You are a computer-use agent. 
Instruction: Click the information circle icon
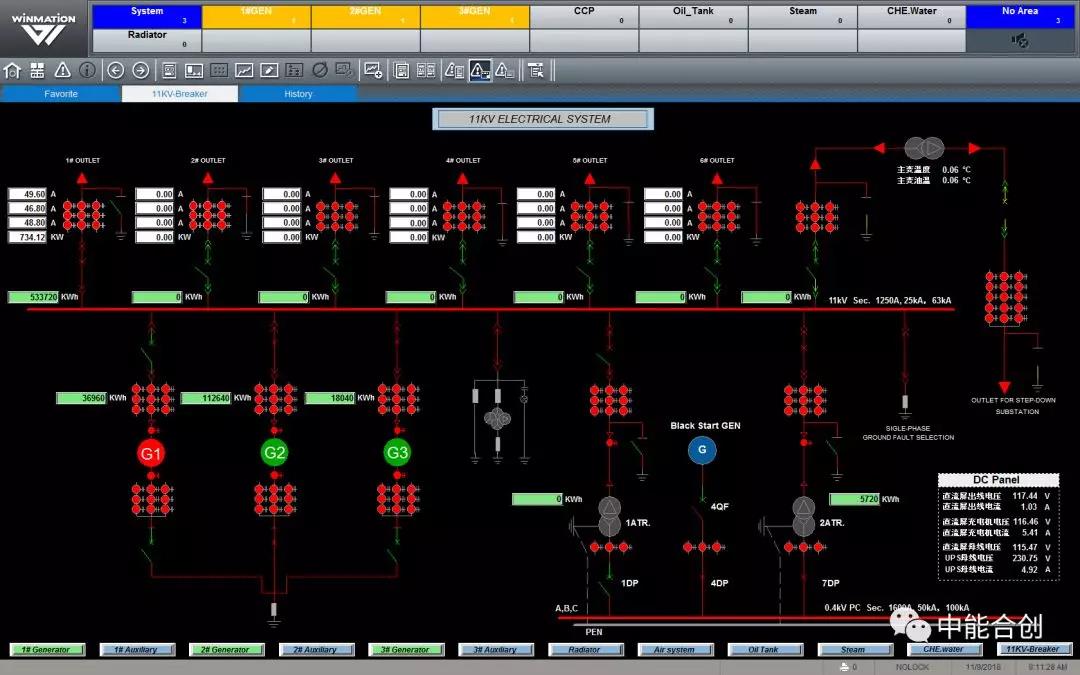[x=87, y=70]
